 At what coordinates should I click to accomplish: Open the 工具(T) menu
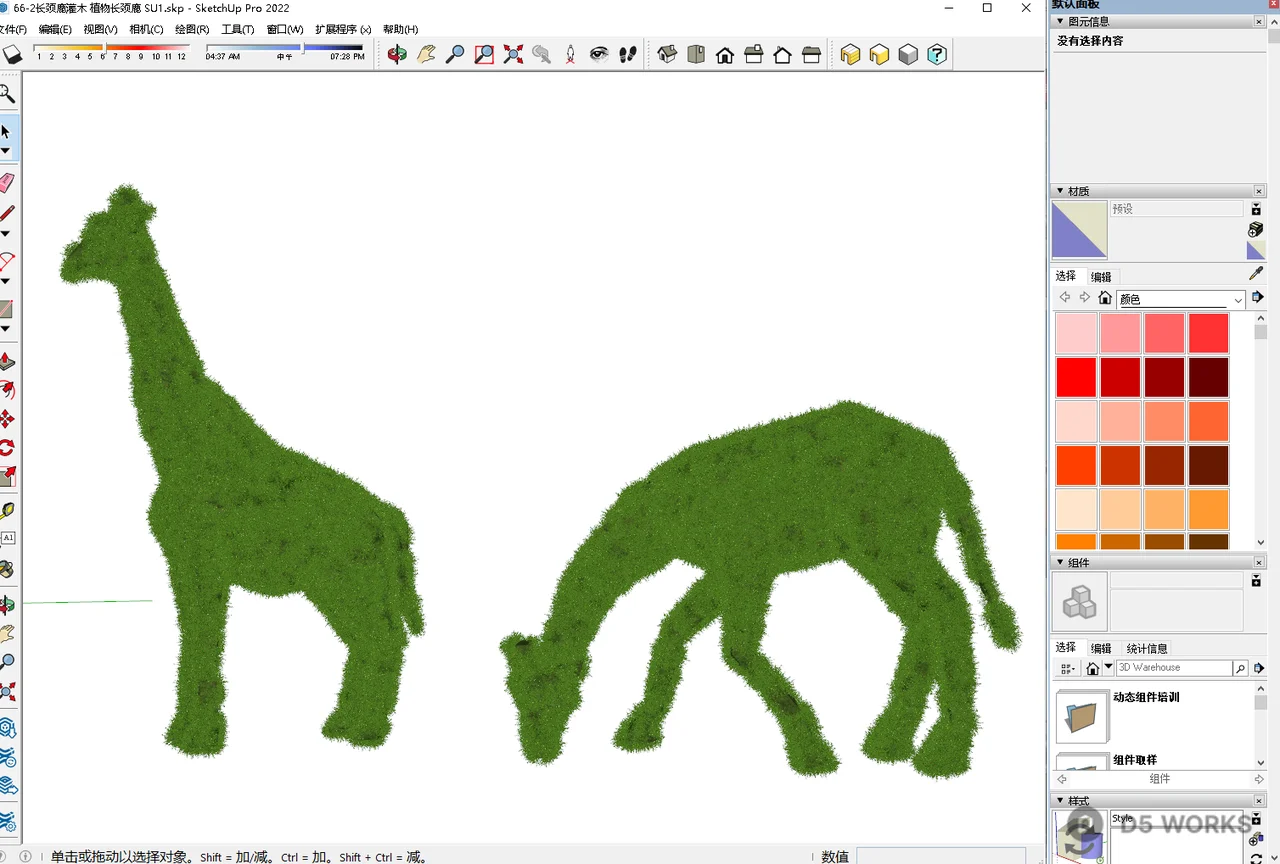point(237,29)
